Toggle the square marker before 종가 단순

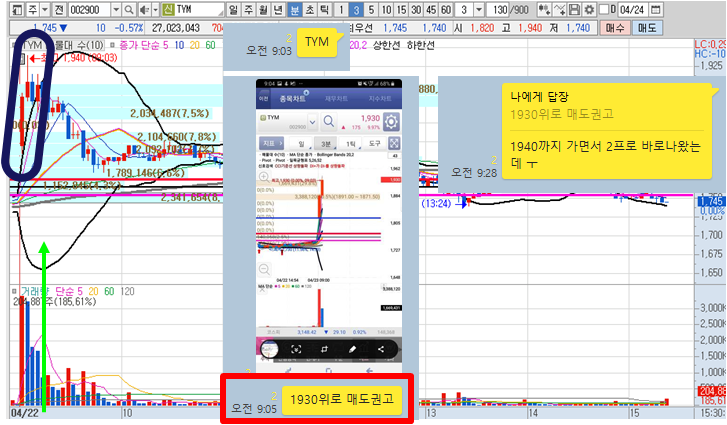coord(112,45)
